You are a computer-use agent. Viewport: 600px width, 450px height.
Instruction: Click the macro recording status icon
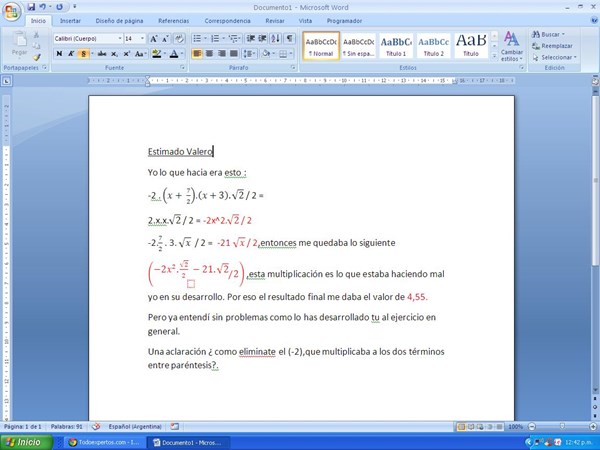[x=175, y=426]
